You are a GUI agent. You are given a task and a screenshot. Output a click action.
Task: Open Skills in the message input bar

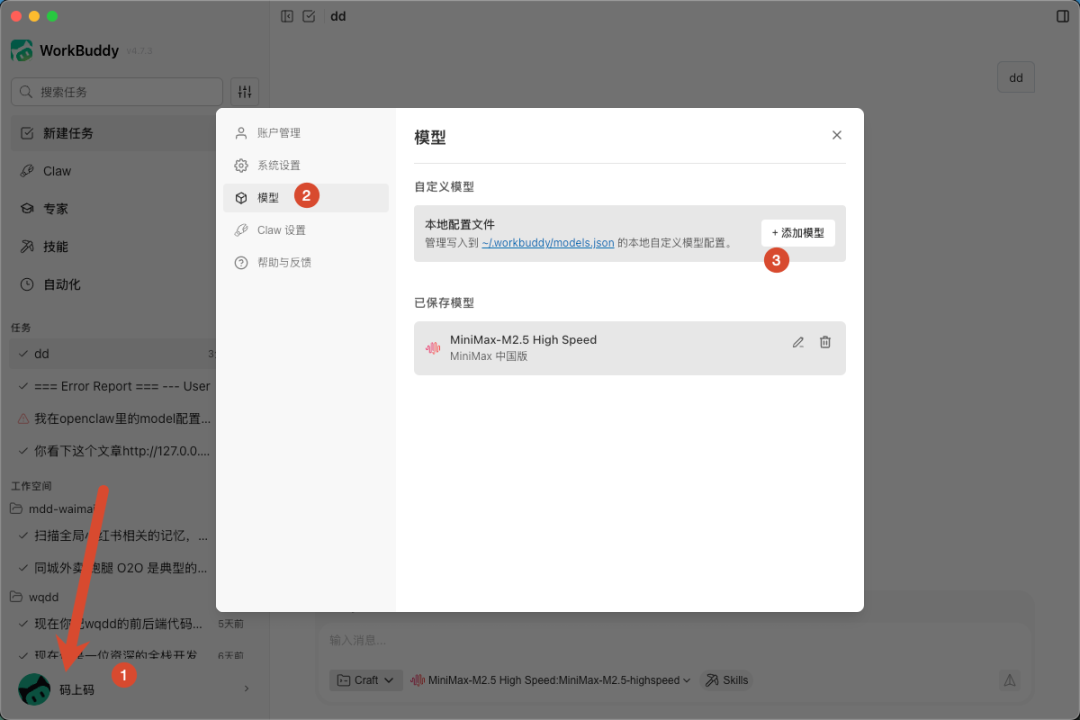pyautogui.click(x=726, y=680)
